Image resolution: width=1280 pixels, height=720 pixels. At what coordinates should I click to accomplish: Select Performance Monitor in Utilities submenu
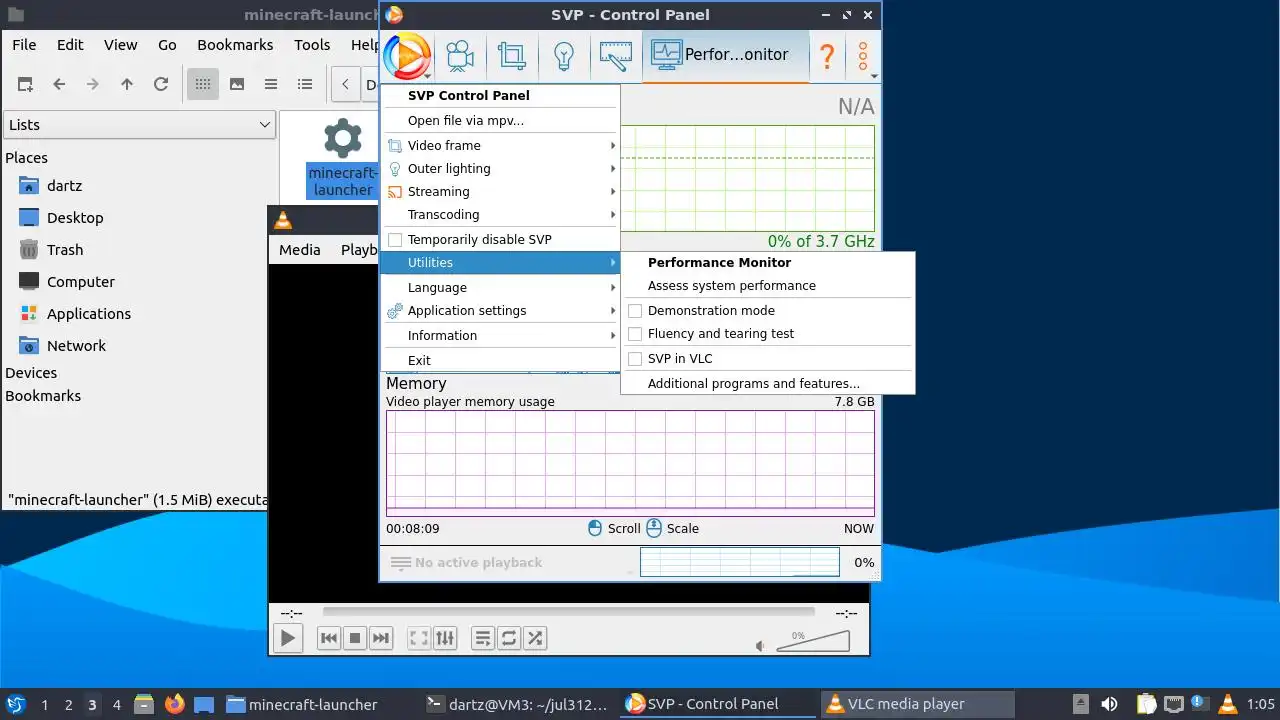[767, 263]
